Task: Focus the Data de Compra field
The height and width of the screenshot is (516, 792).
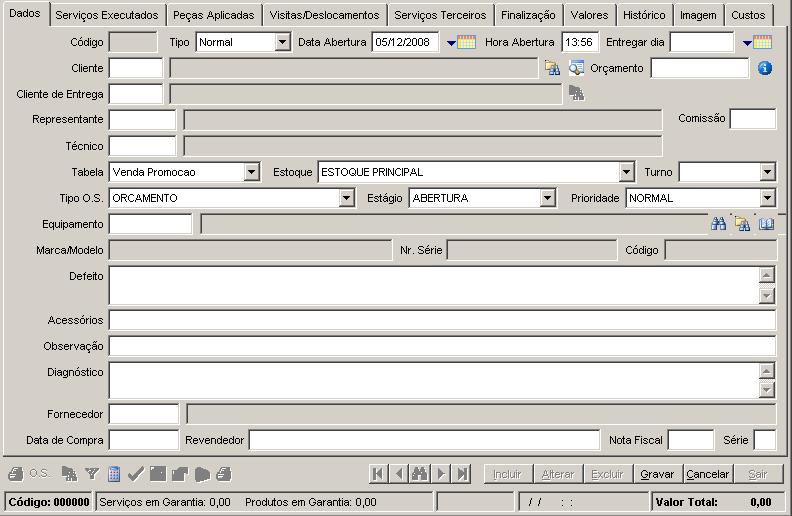Action: (144, 440)
